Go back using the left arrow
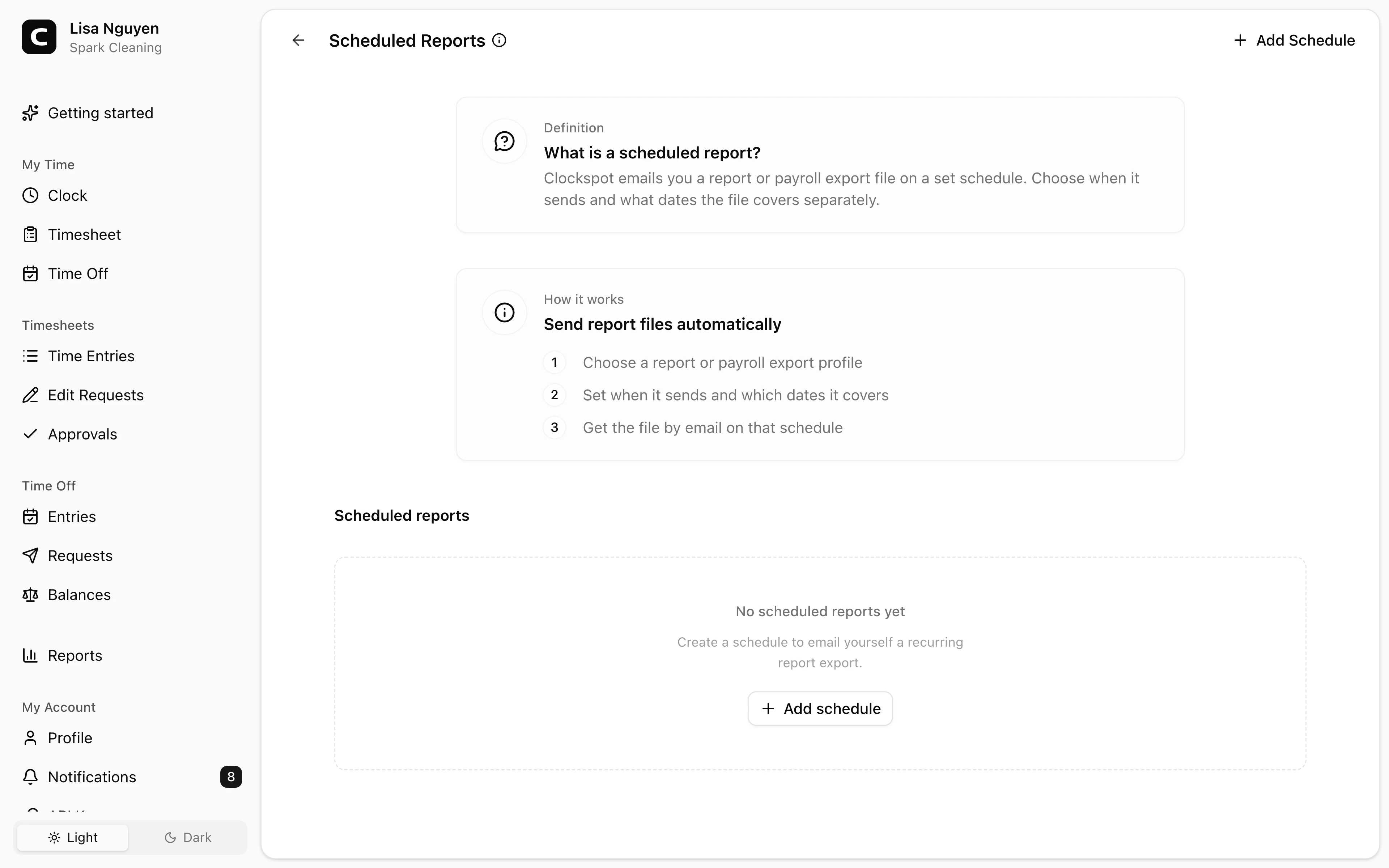 pyautogui.click(x=298, y=40)
